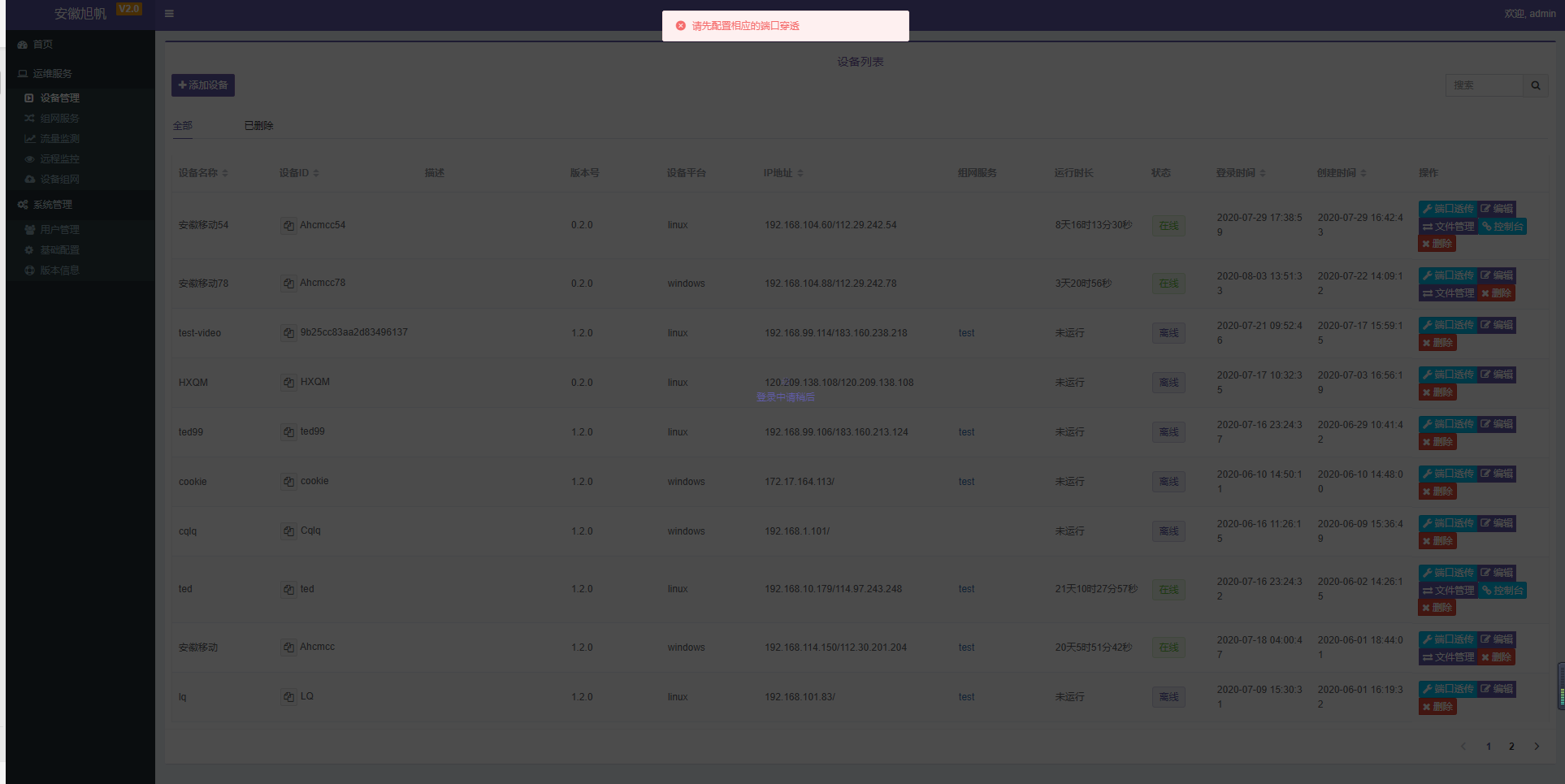Click 编辑 for 安徽移动54

[1497, 209]
